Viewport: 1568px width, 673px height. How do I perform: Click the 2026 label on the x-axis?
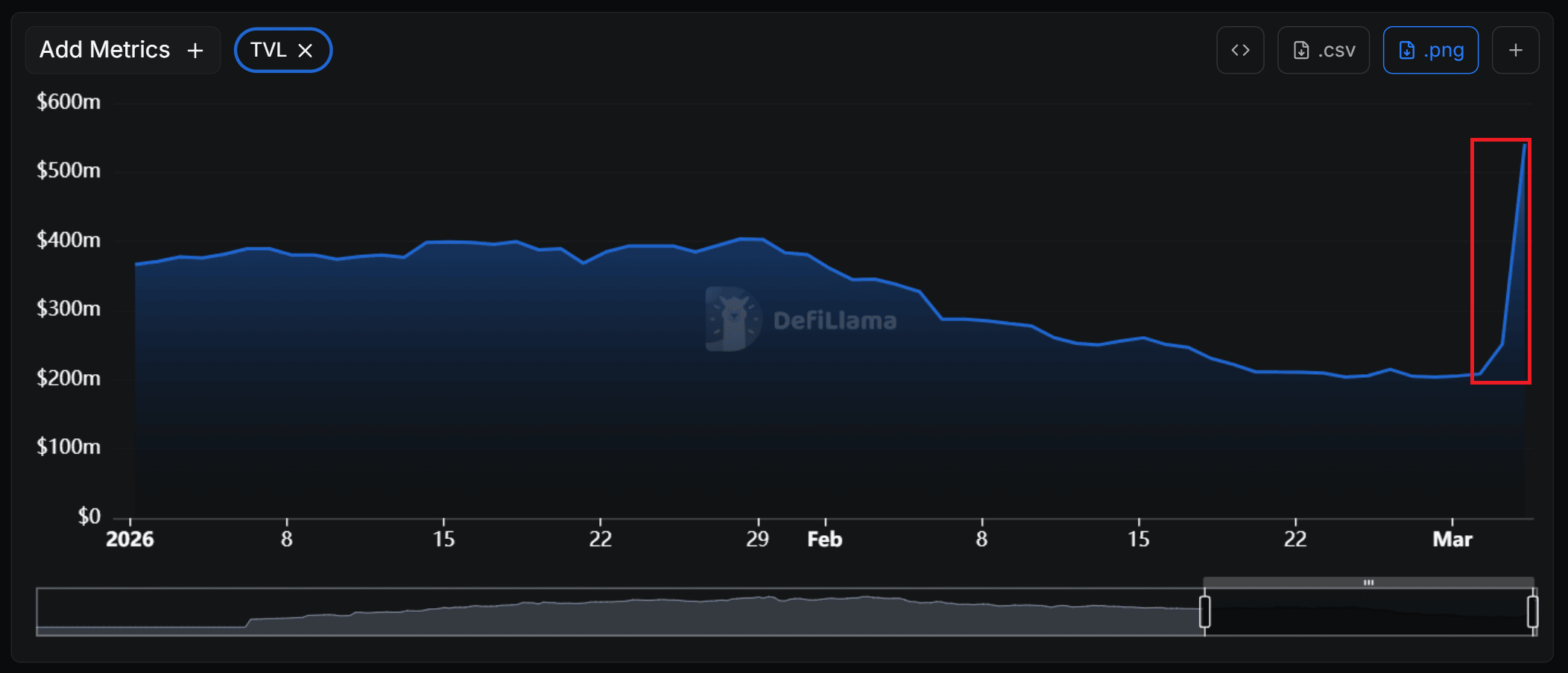tap(130, 539)
